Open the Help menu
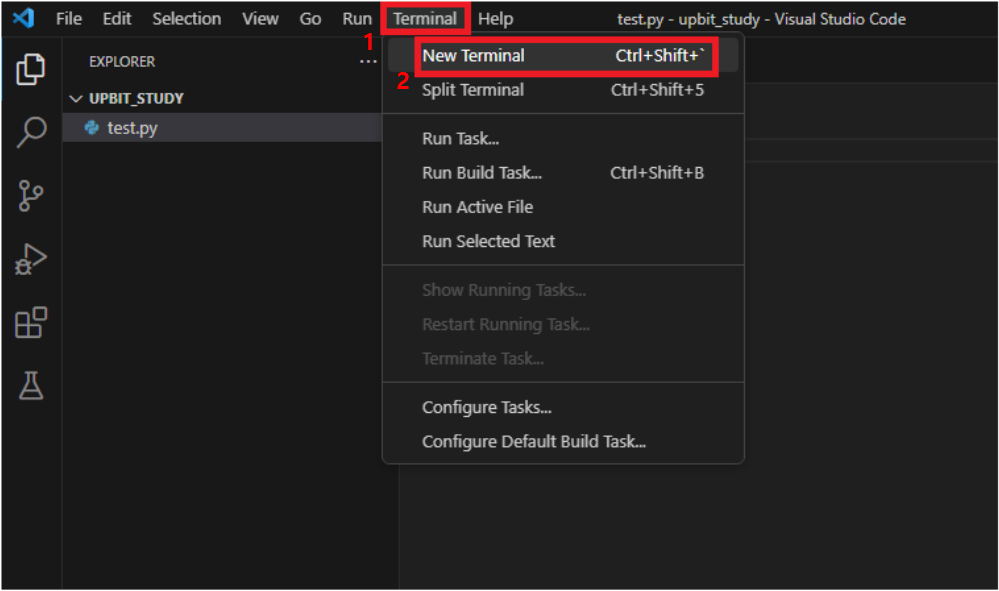 tap(496, 19)
